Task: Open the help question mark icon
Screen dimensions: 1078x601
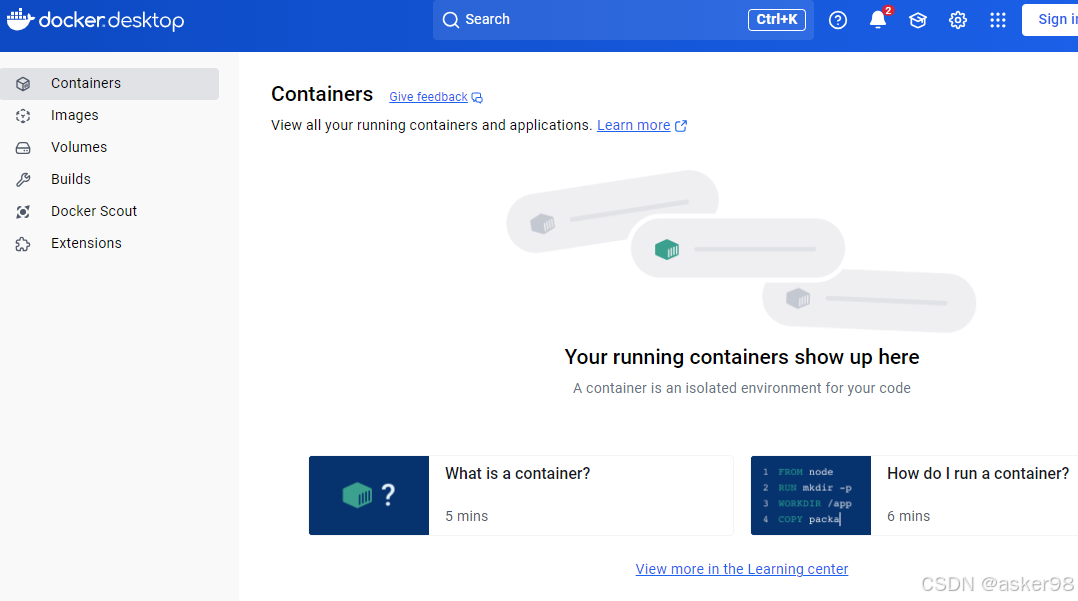Action: tap(837, 20)
